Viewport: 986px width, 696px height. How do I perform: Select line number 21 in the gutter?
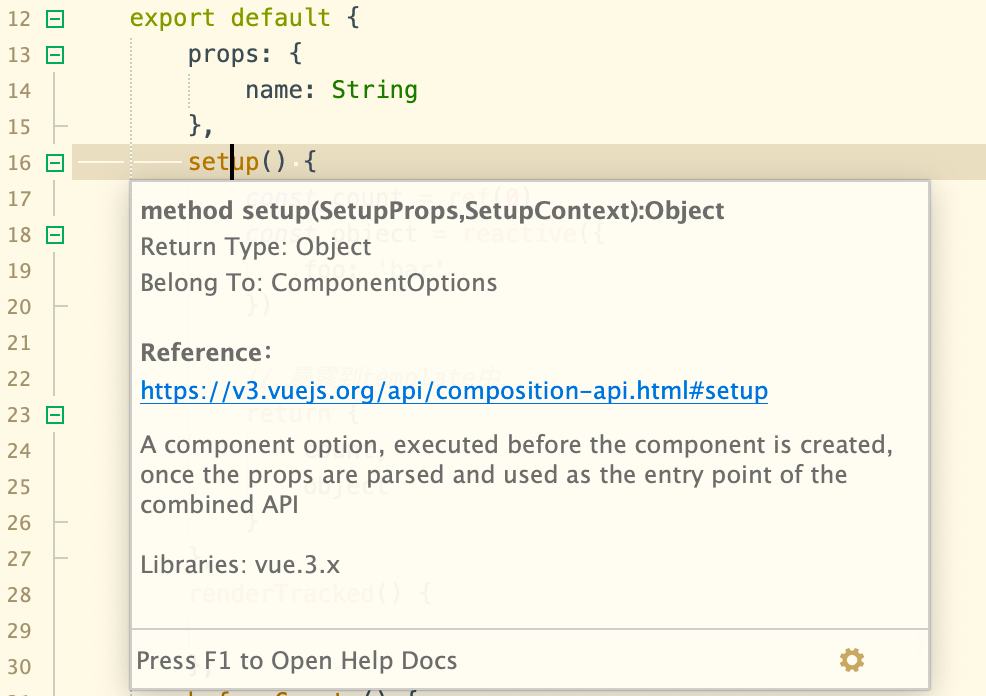point(19,343)
